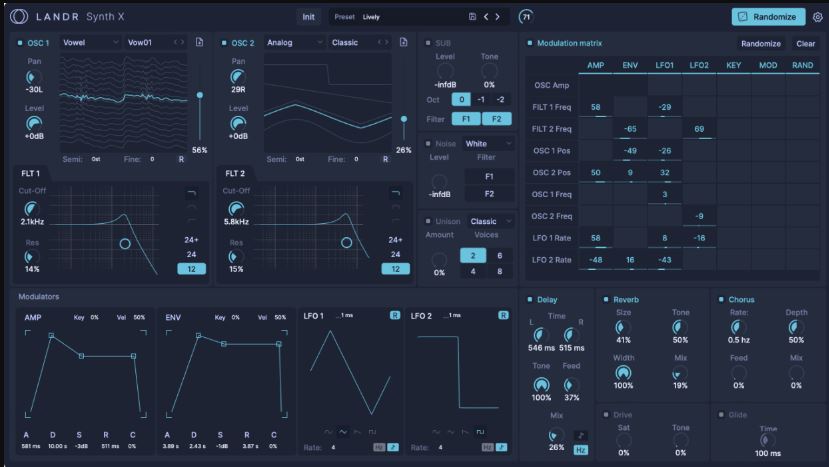Enable the Glide section
Image resolution: width=829 pixels, height=467 pixels.
(x=721, y=415)
